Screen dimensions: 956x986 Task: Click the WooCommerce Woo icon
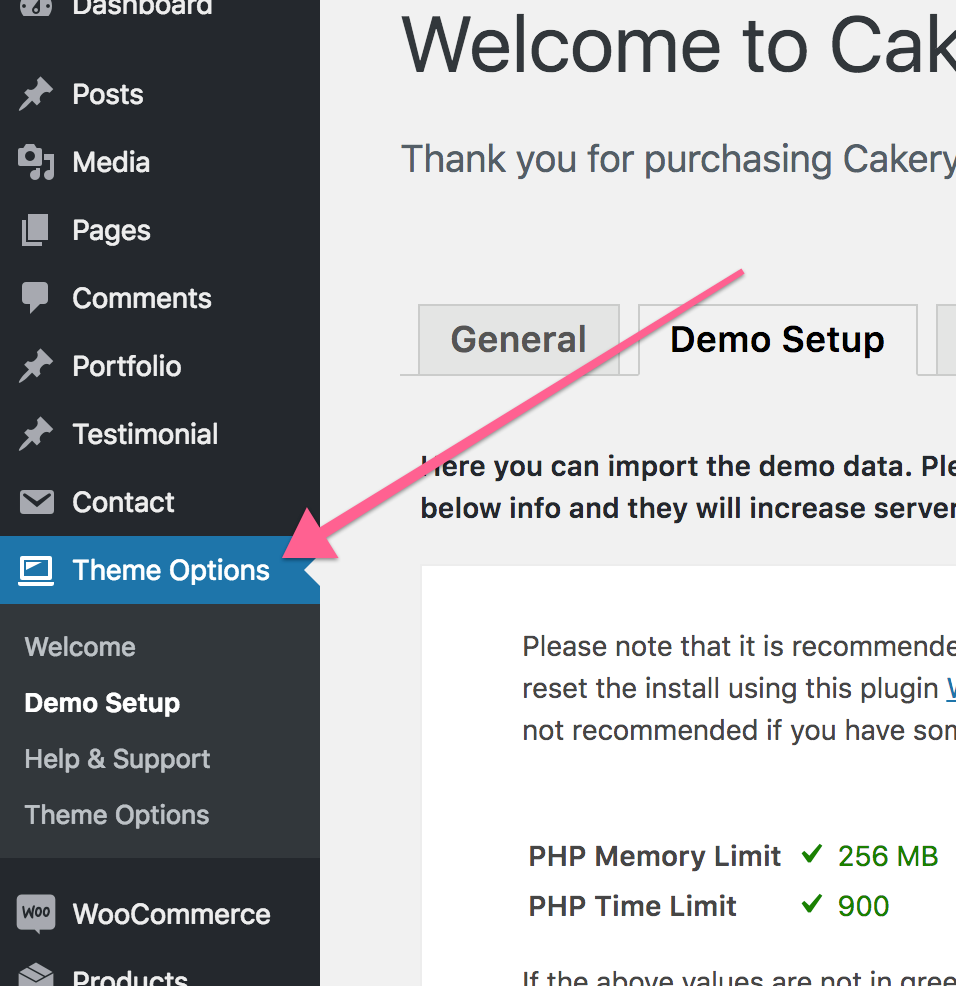click(x=36, y=913)
